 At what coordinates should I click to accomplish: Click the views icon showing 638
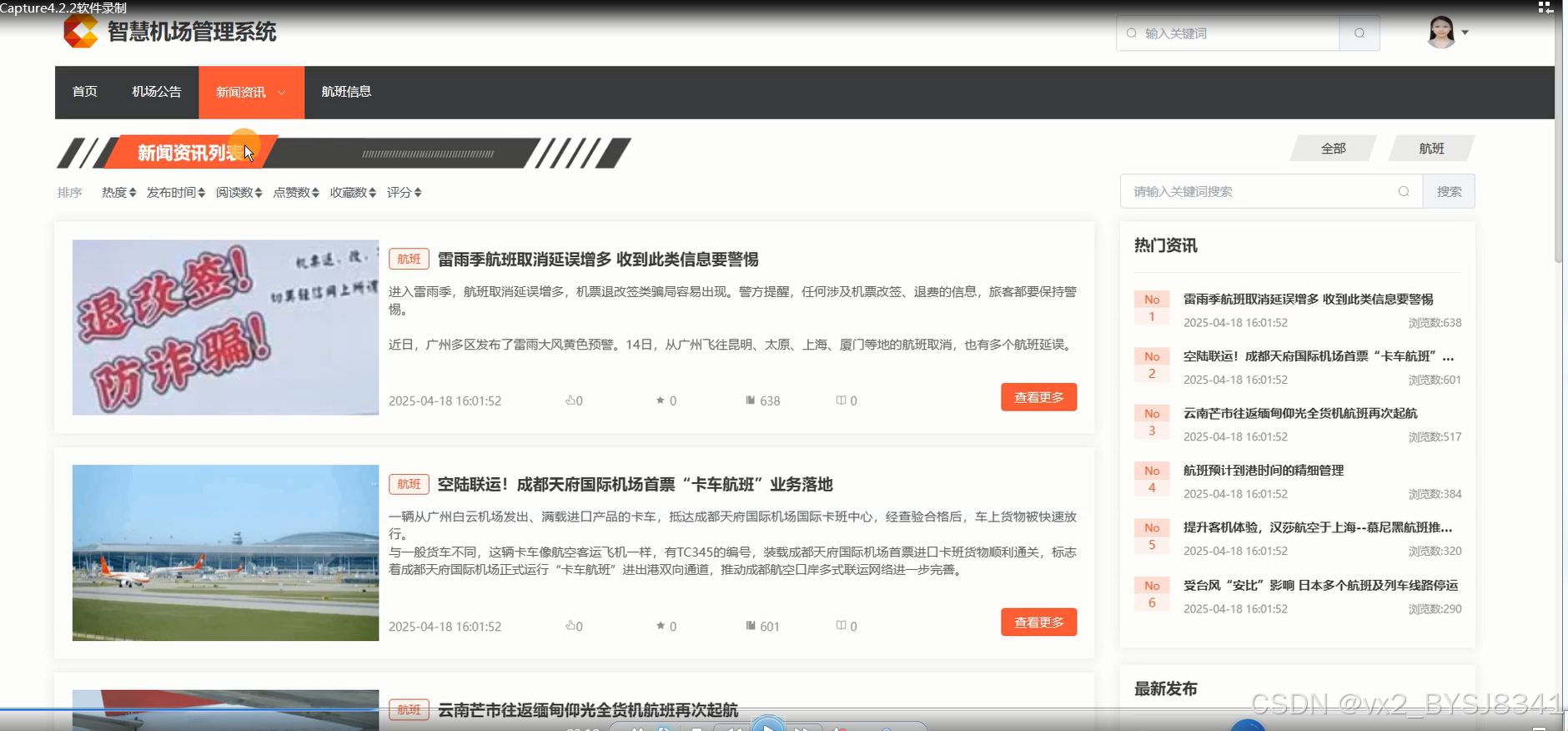[751, 401]
